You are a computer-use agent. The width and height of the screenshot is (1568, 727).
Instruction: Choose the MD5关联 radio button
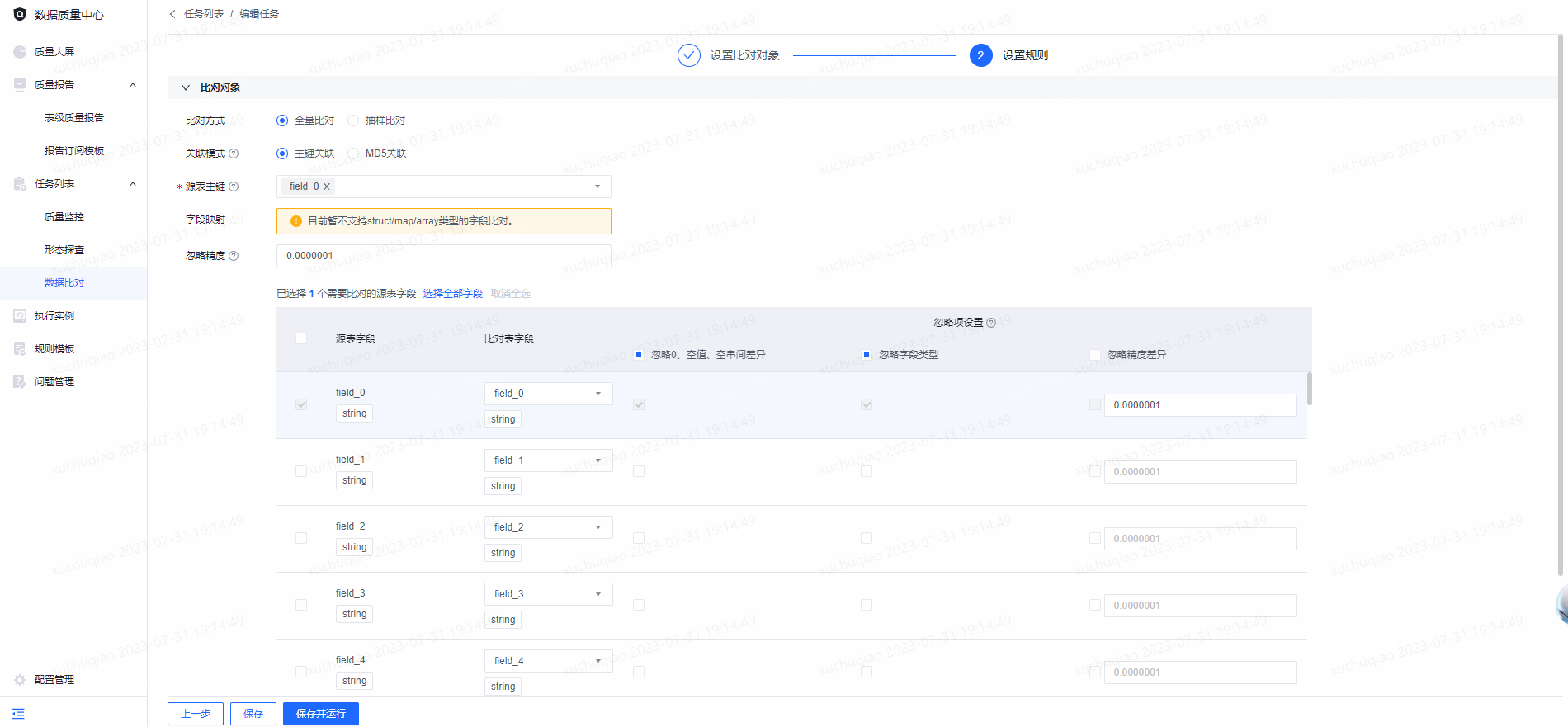tap(353, 153)
